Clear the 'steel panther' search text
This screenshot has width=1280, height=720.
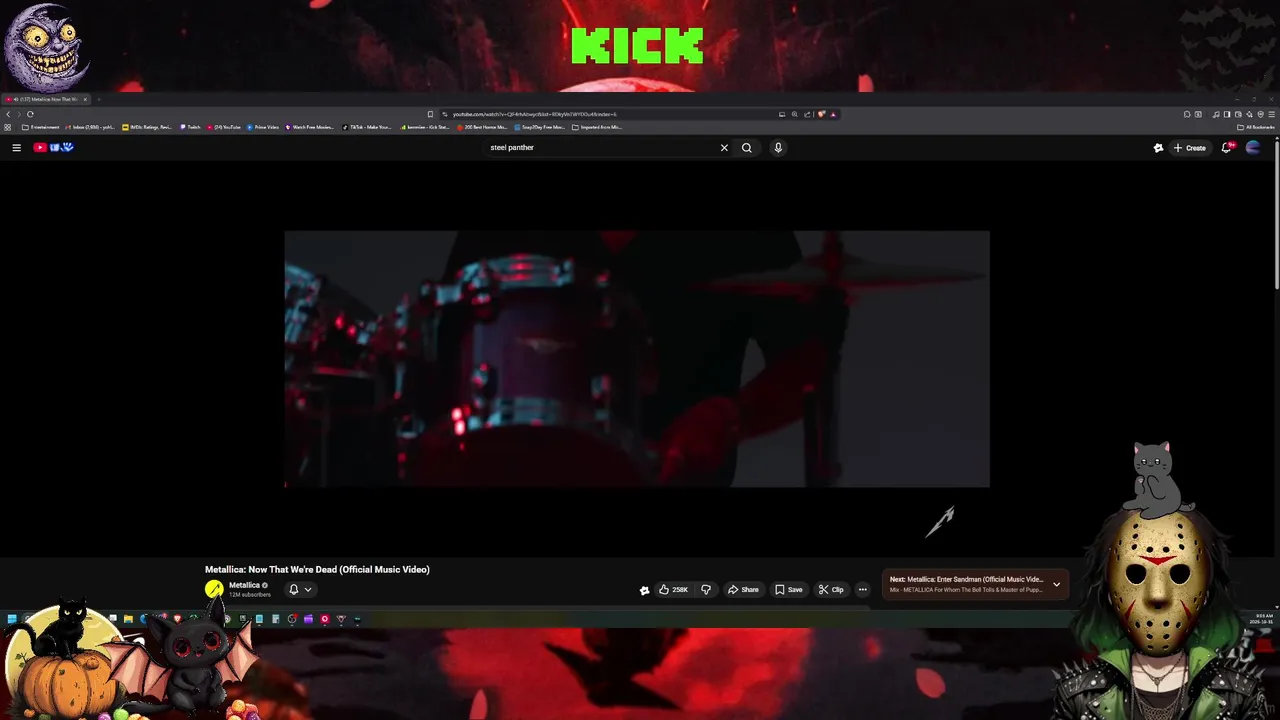point(724,147)
